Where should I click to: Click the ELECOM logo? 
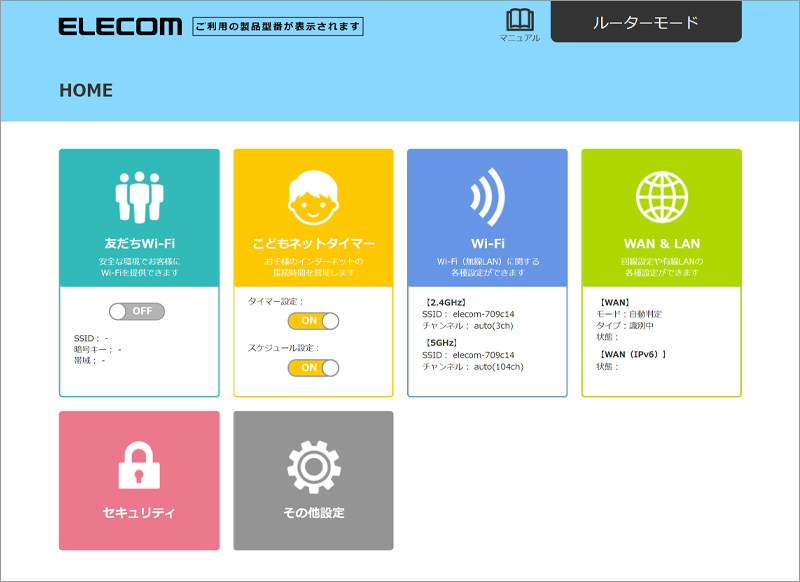(120, 26)
